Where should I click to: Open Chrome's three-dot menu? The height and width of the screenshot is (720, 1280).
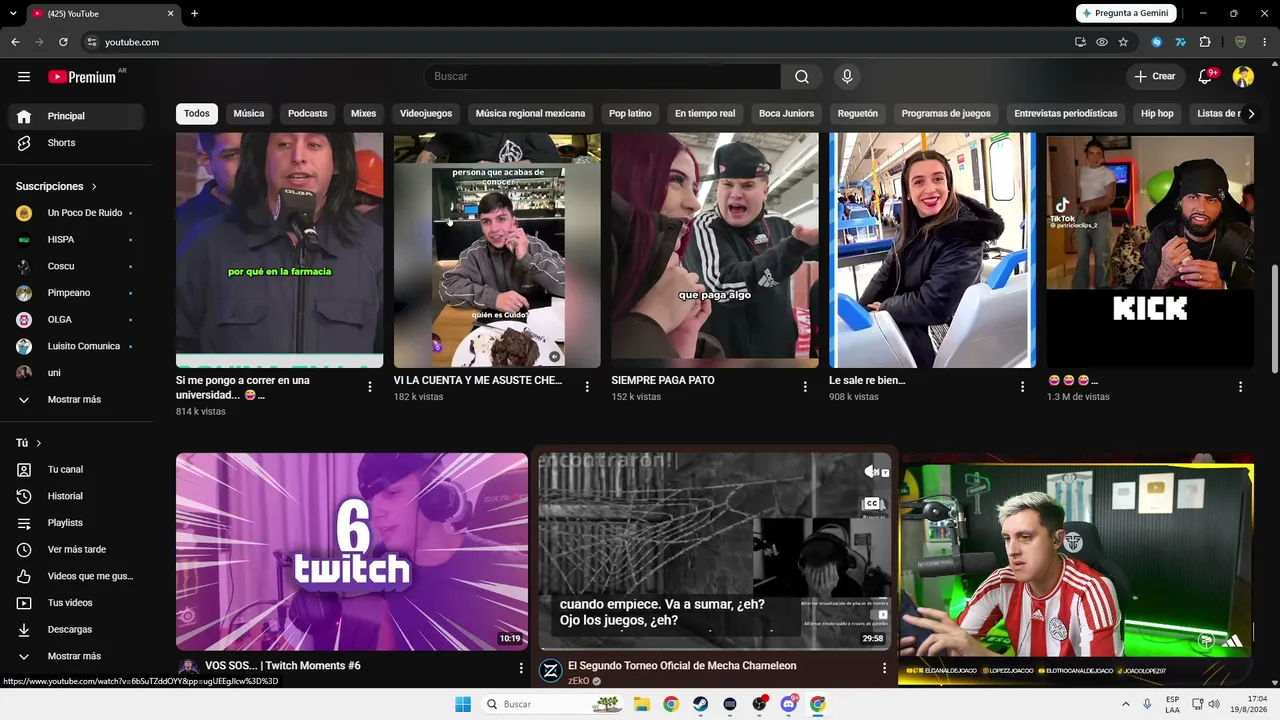[1265, 42]
